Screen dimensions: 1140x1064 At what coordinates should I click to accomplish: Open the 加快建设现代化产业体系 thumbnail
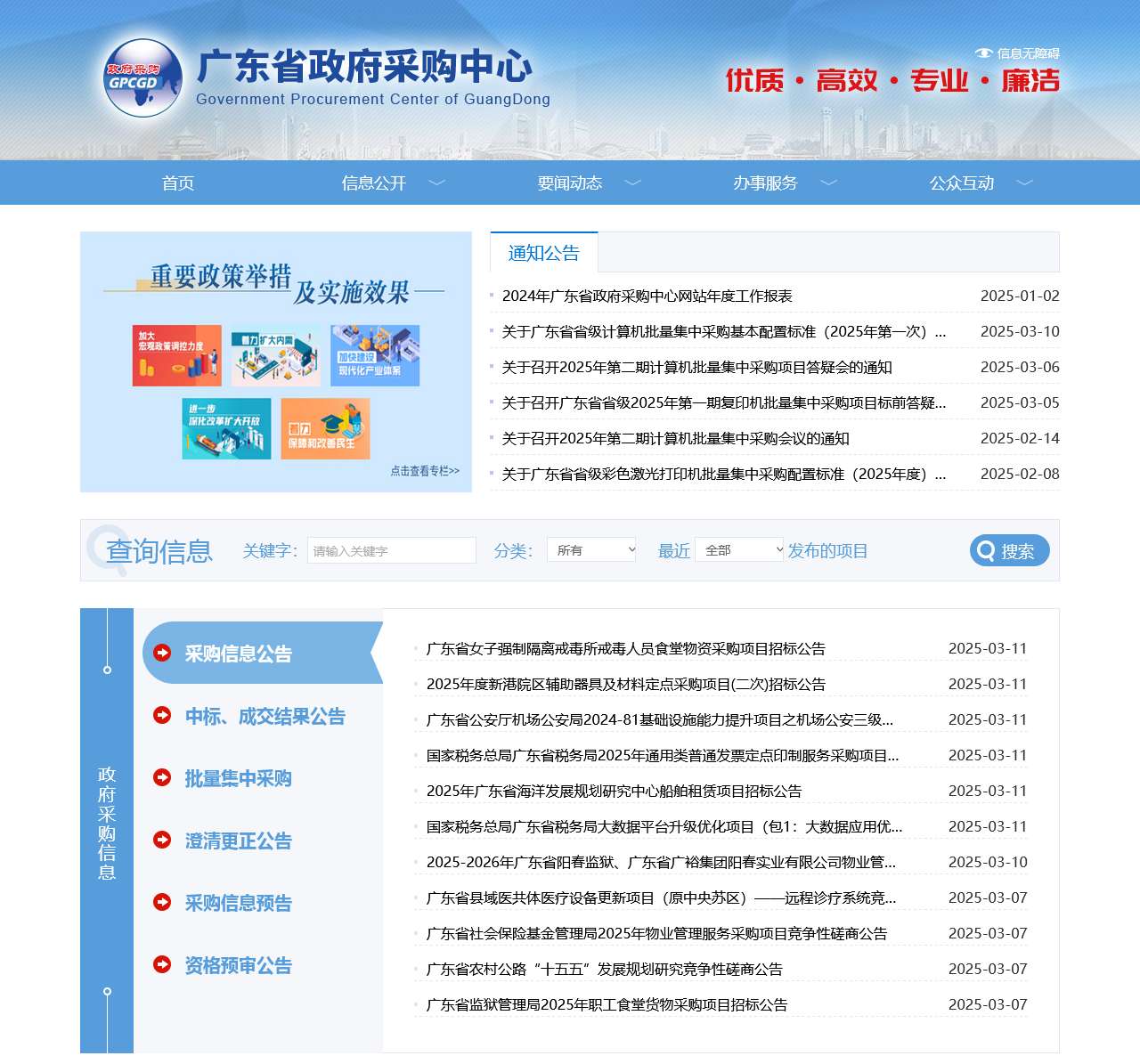(375, 355)
